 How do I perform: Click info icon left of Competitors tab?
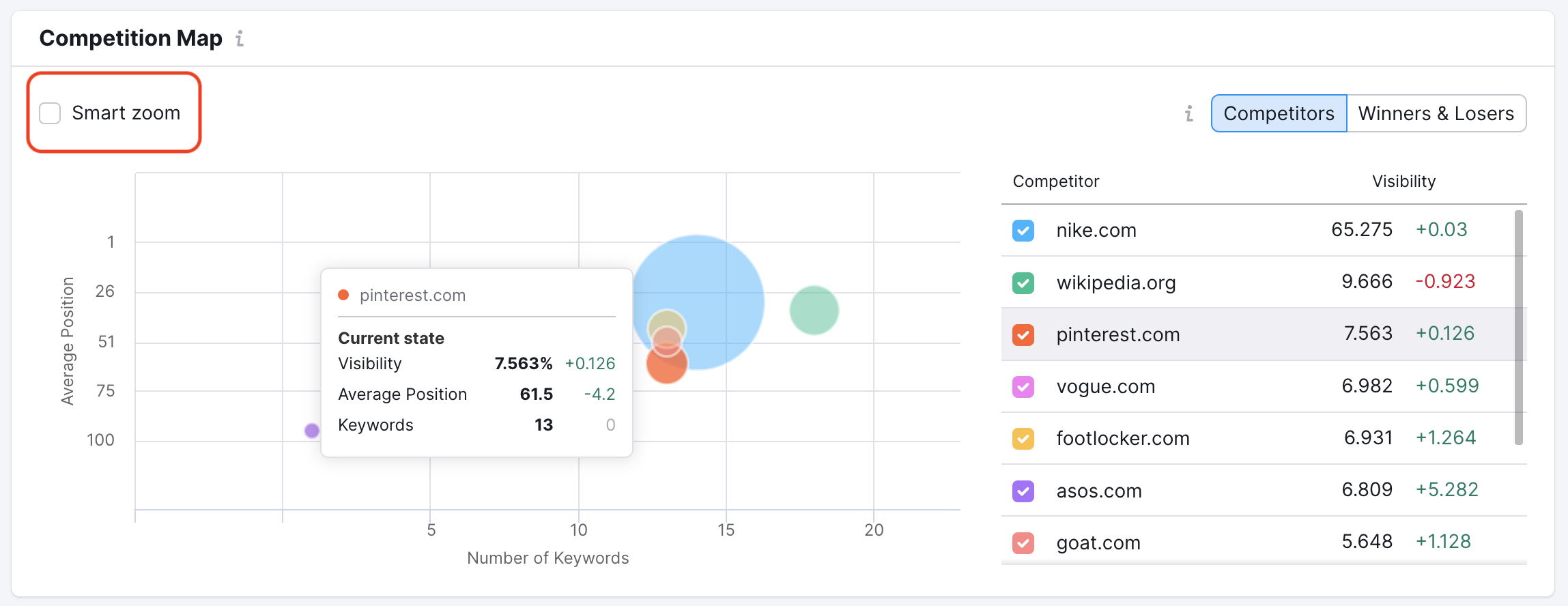[1189, 113]
